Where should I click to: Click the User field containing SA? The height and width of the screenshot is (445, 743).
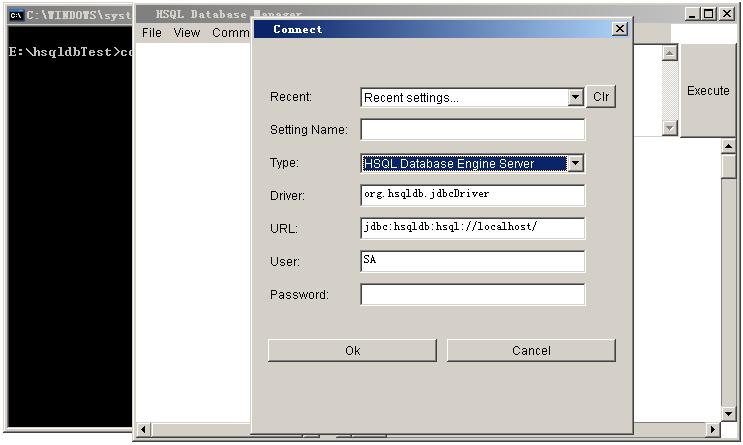472,261
